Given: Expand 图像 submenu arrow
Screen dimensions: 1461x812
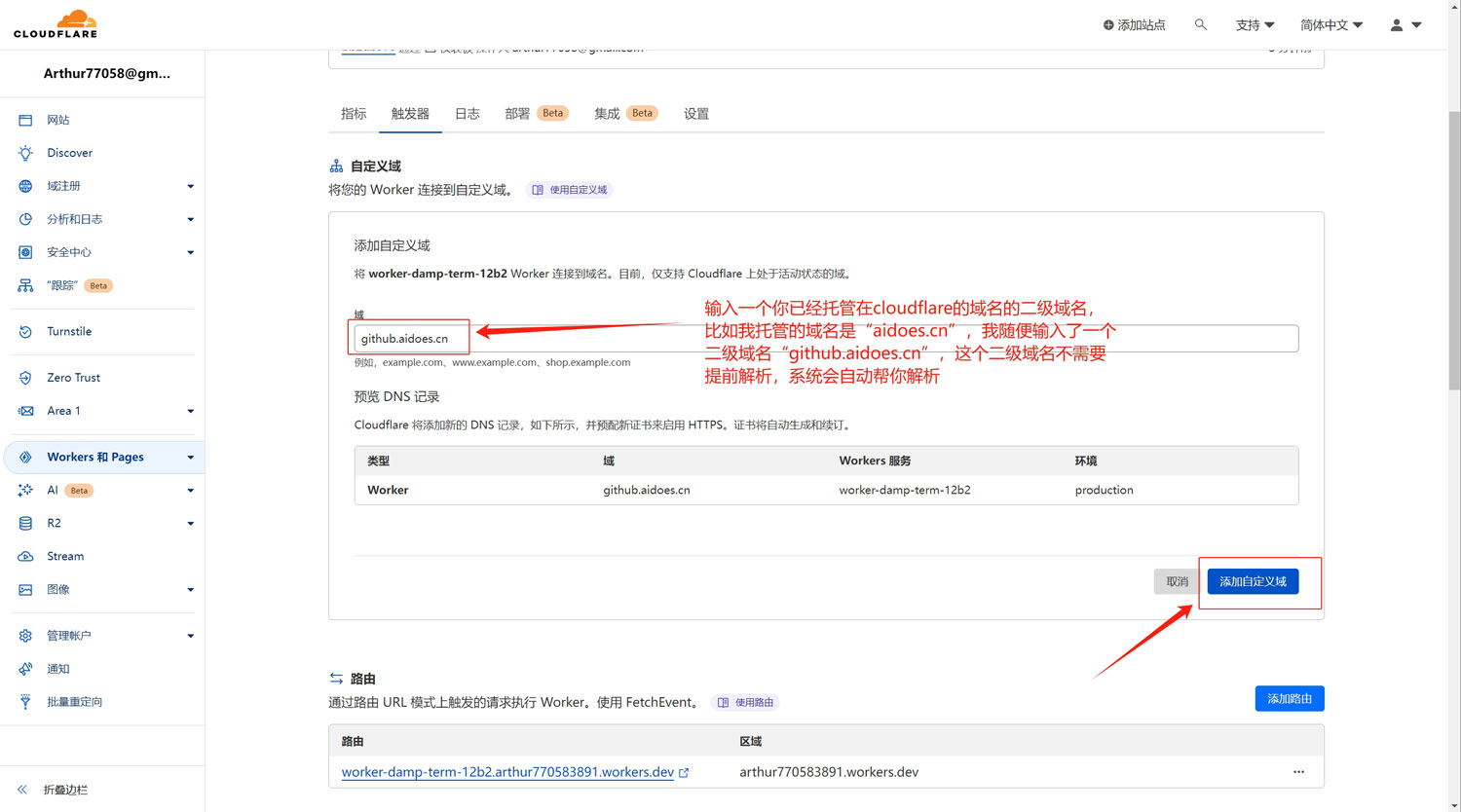Looking at the screenshot, I should point(190,589).
